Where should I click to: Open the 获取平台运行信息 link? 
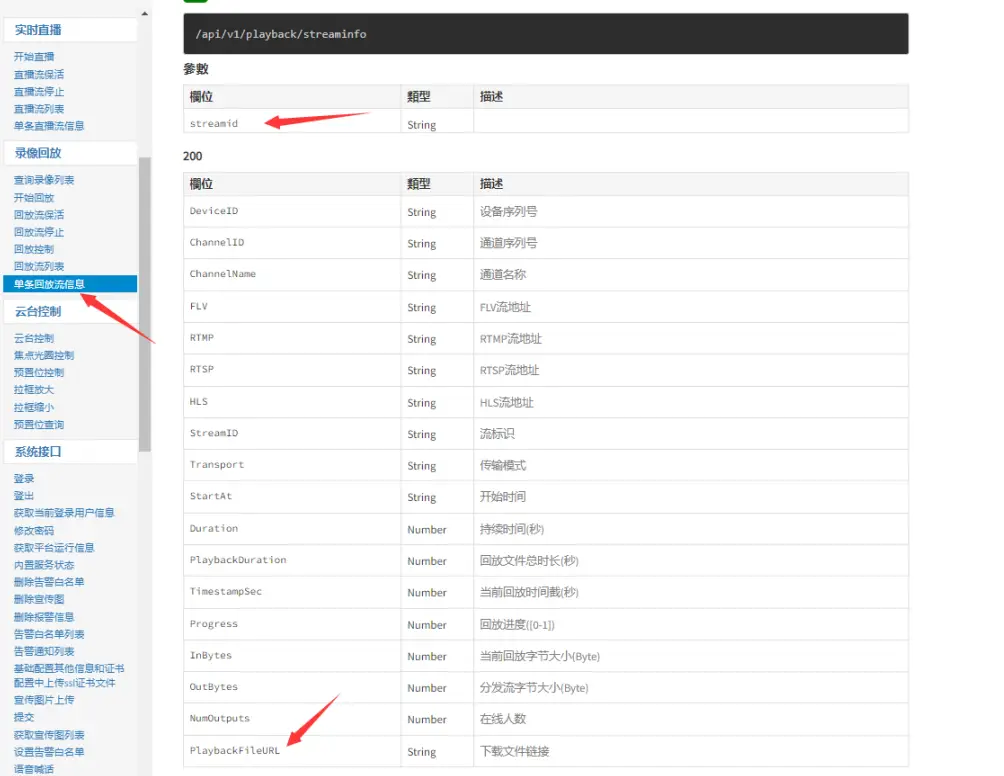click(54, 548)
